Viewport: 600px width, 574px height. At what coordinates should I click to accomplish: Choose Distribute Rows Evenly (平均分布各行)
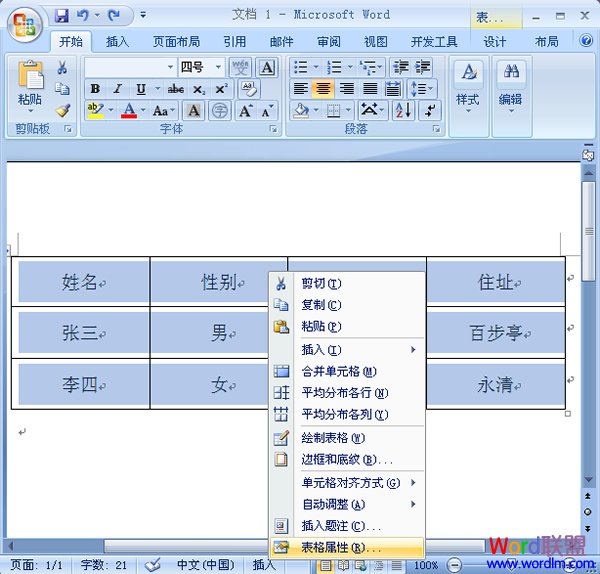(x=347, y=393)
